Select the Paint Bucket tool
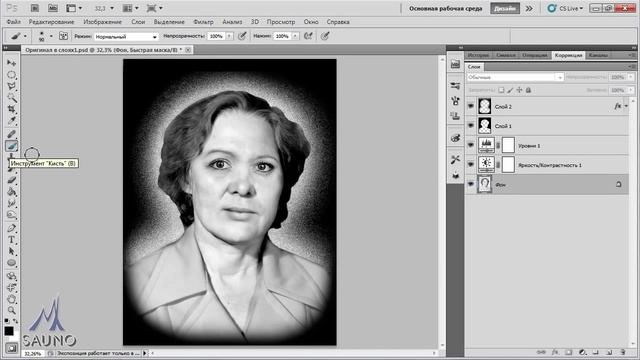 (11, 192)
